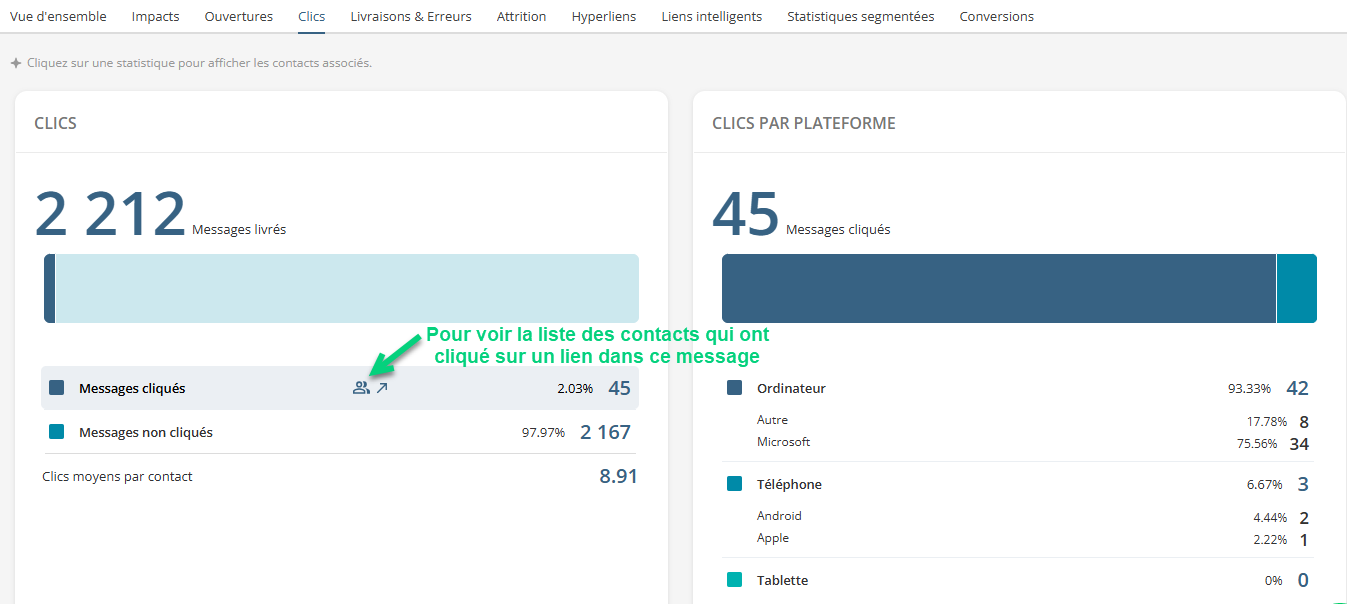Switch to the Conversions tab

point(997,16)
